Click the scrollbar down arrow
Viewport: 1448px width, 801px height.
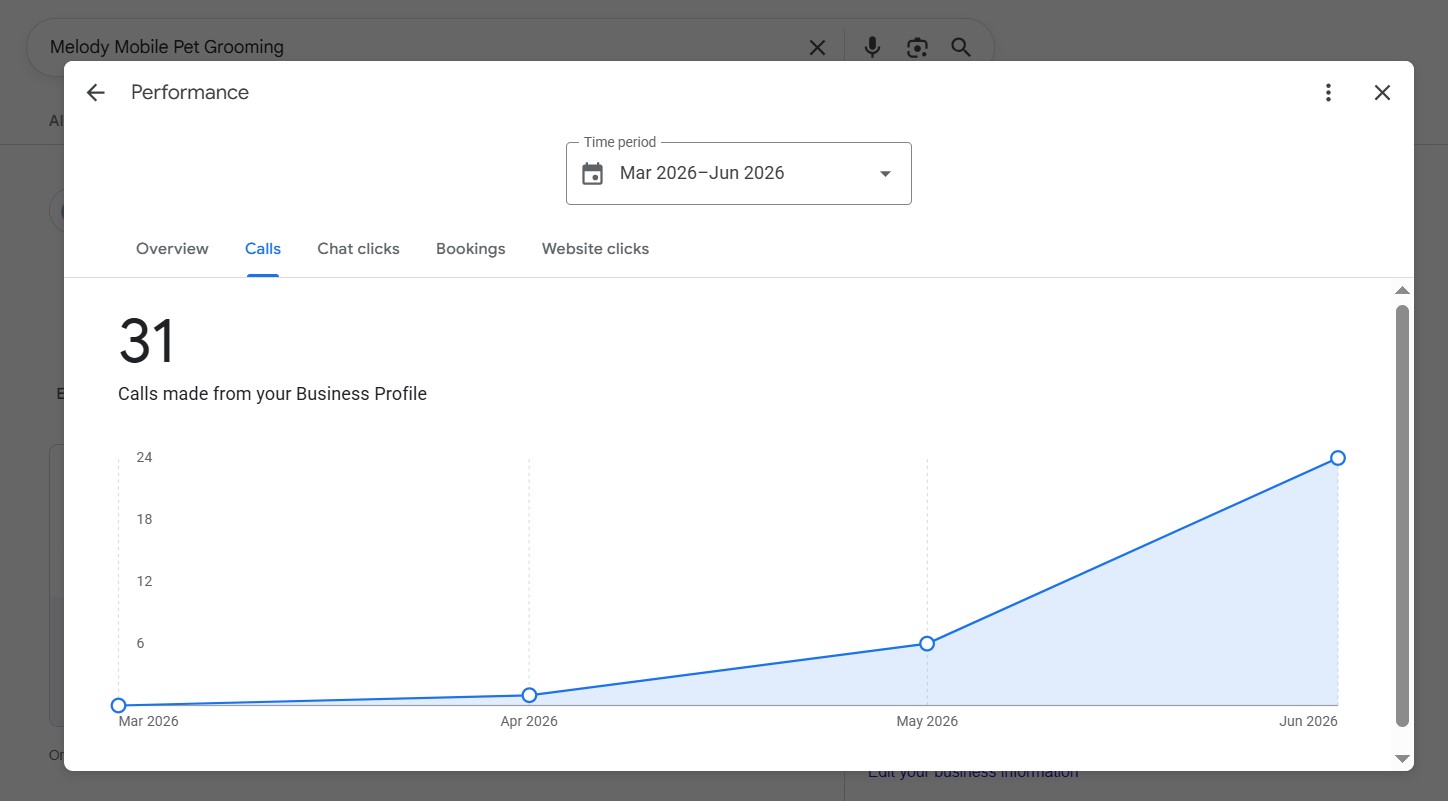[x=1402, y=759]
